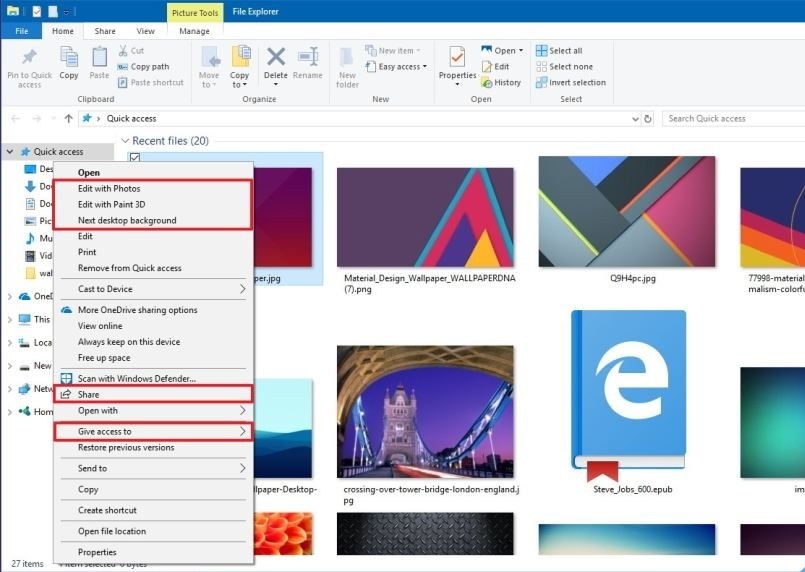Select the Q9H4pc.jpg thumbnail
This screenshot has width=805, height=572.
[627, 212]
